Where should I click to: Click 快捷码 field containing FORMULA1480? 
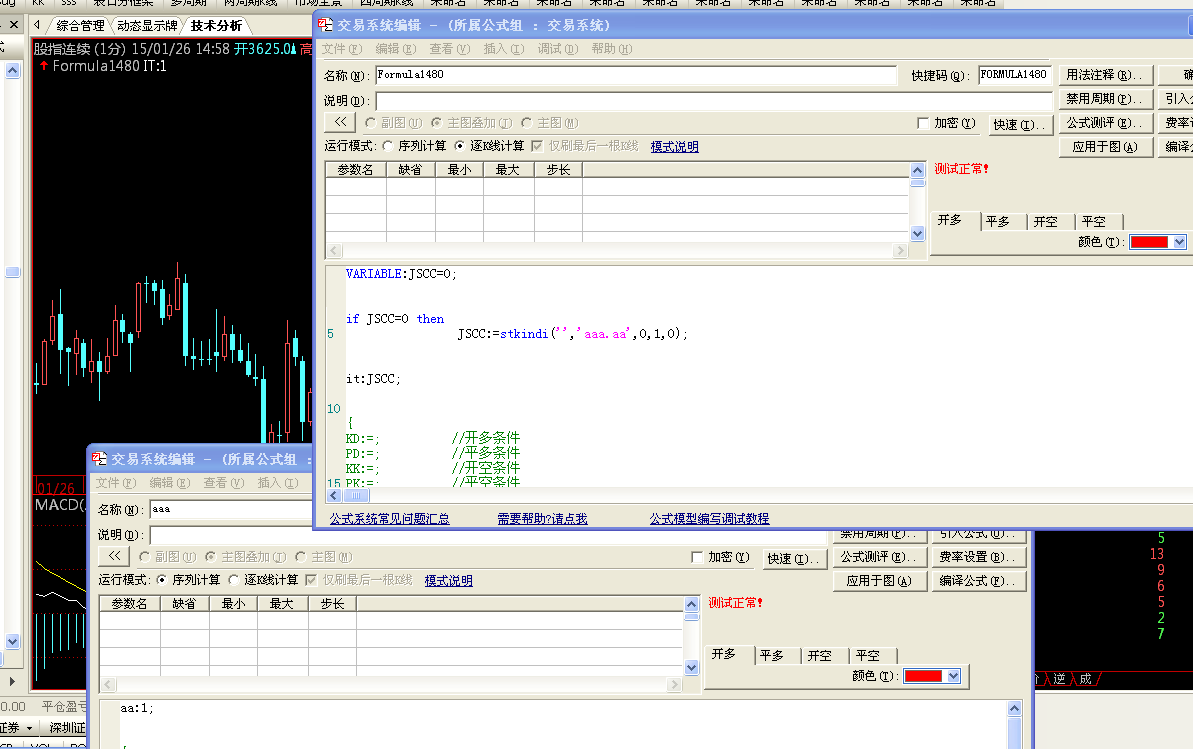[x=1014, y=75]
